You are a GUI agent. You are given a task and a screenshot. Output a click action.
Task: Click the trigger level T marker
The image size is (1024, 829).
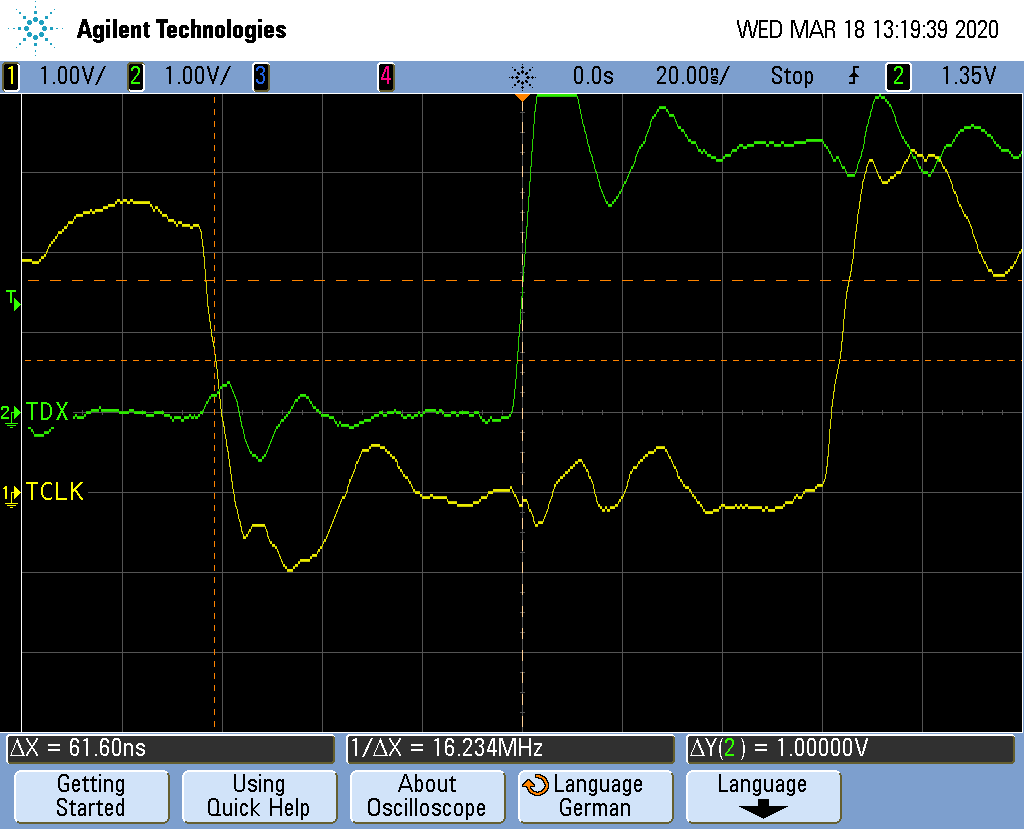coord(12,299)
